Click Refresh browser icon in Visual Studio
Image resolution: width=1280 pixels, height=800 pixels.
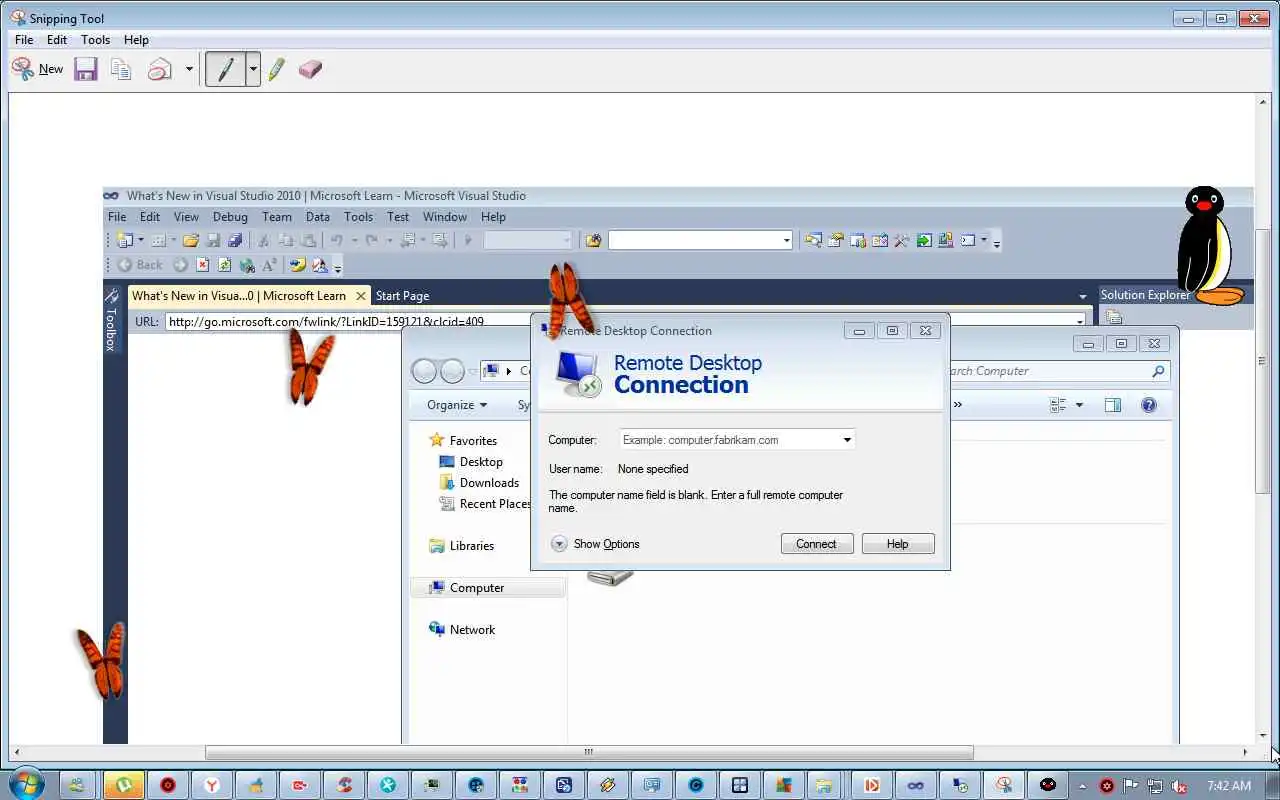click(225, 265)
